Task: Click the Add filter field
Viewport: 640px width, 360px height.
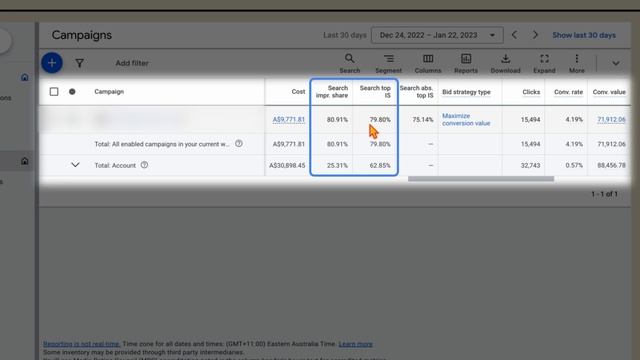Action: pos(132,63)
